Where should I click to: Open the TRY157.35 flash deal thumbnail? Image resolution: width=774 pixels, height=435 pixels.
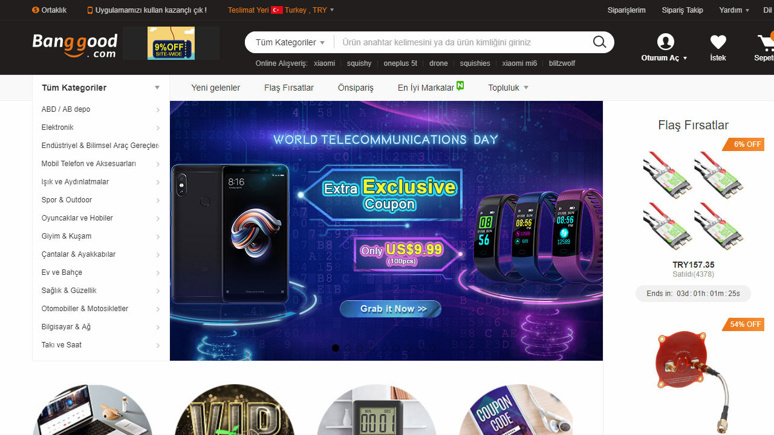tap(693, 200)
